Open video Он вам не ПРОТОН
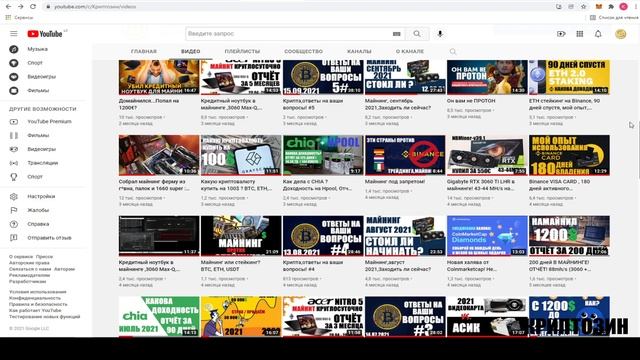This screenshot has height=360, width=640. pyautogui.click(x=471, y=100)
